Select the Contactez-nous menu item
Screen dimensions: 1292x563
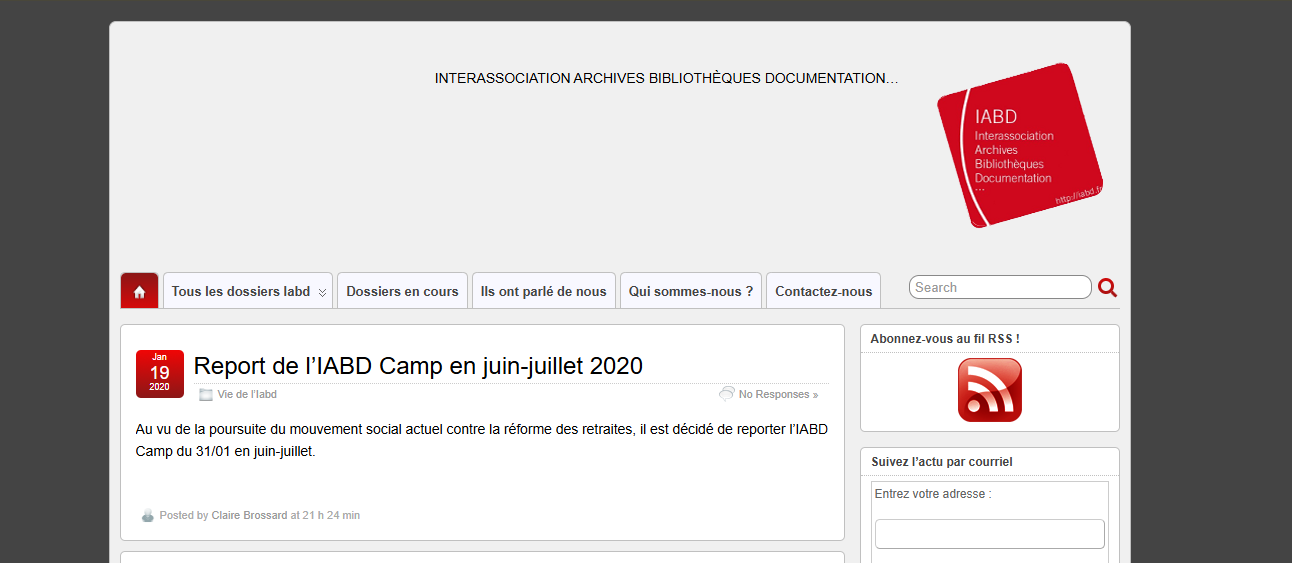823,291
